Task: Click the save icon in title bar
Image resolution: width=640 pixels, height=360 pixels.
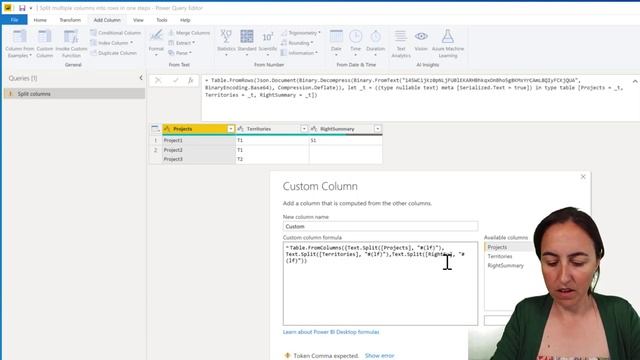Action: coord(22,8)
